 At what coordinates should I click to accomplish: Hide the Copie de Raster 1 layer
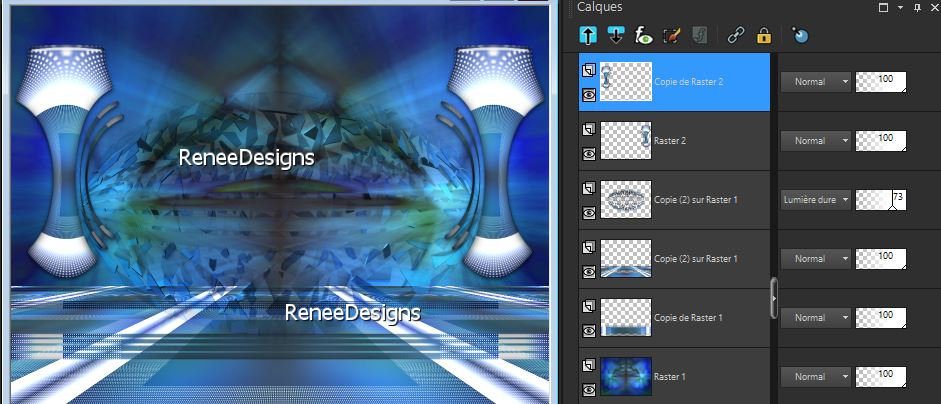coord(588,330)
